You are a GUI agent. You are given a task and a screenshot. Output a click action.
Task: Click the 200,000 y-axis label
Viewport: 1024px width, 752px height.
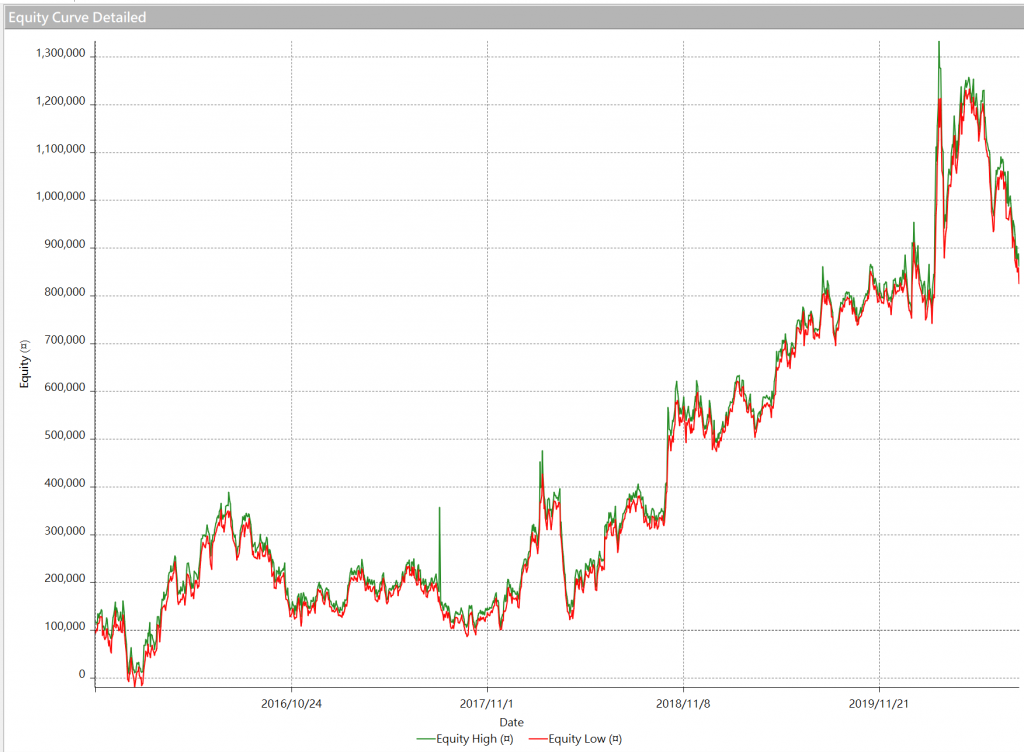(65, 582)
